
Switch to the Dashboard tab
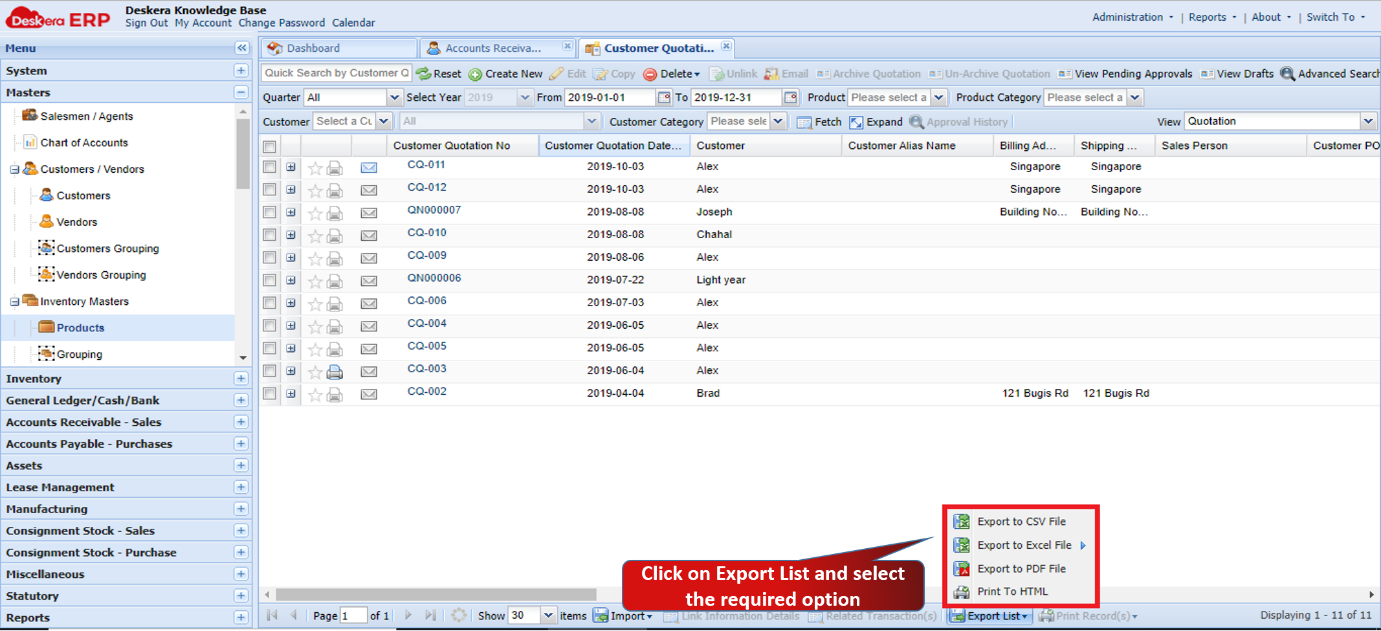pyautogui.click(x=338, y=48)
